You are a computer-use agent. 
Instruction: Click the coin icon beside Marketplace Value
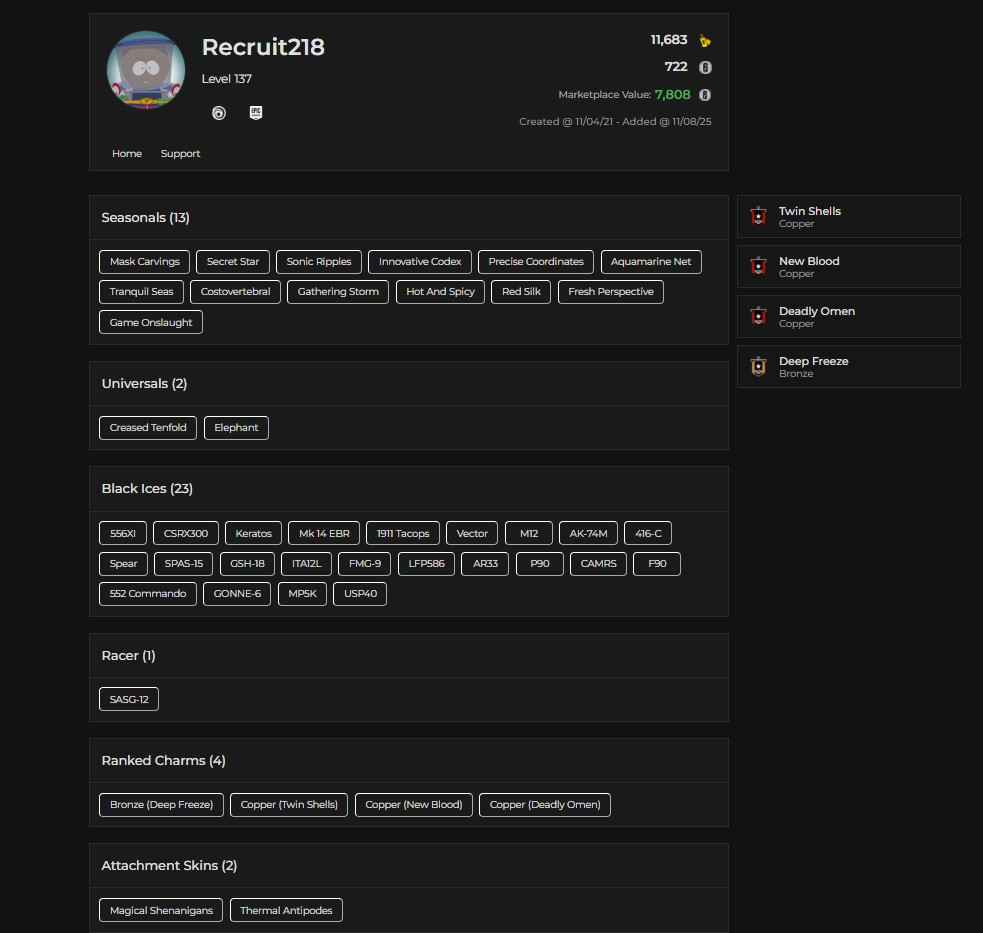click(705, 95)
